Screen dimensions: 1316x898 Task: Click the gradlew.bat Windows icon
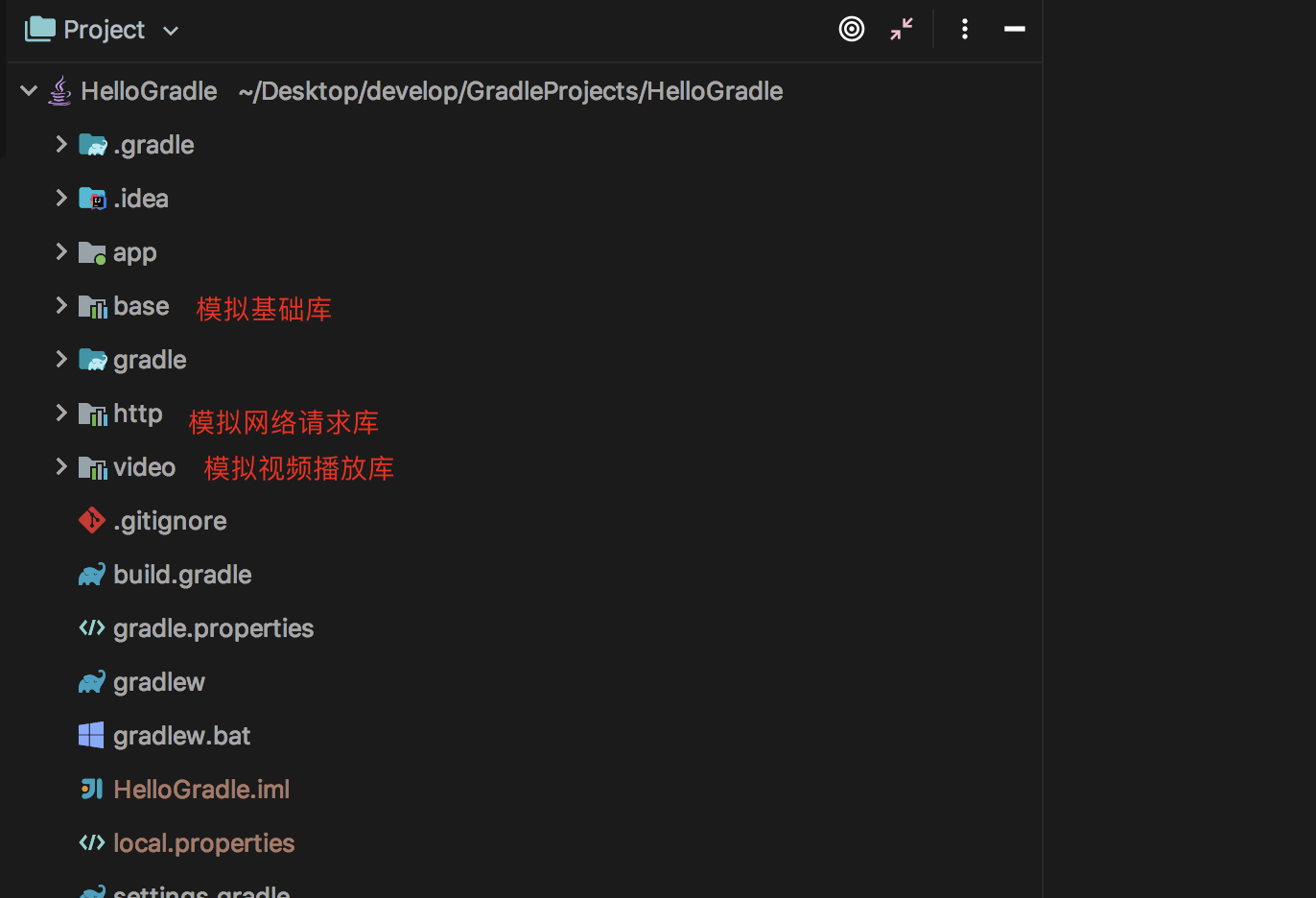point(91,735)
